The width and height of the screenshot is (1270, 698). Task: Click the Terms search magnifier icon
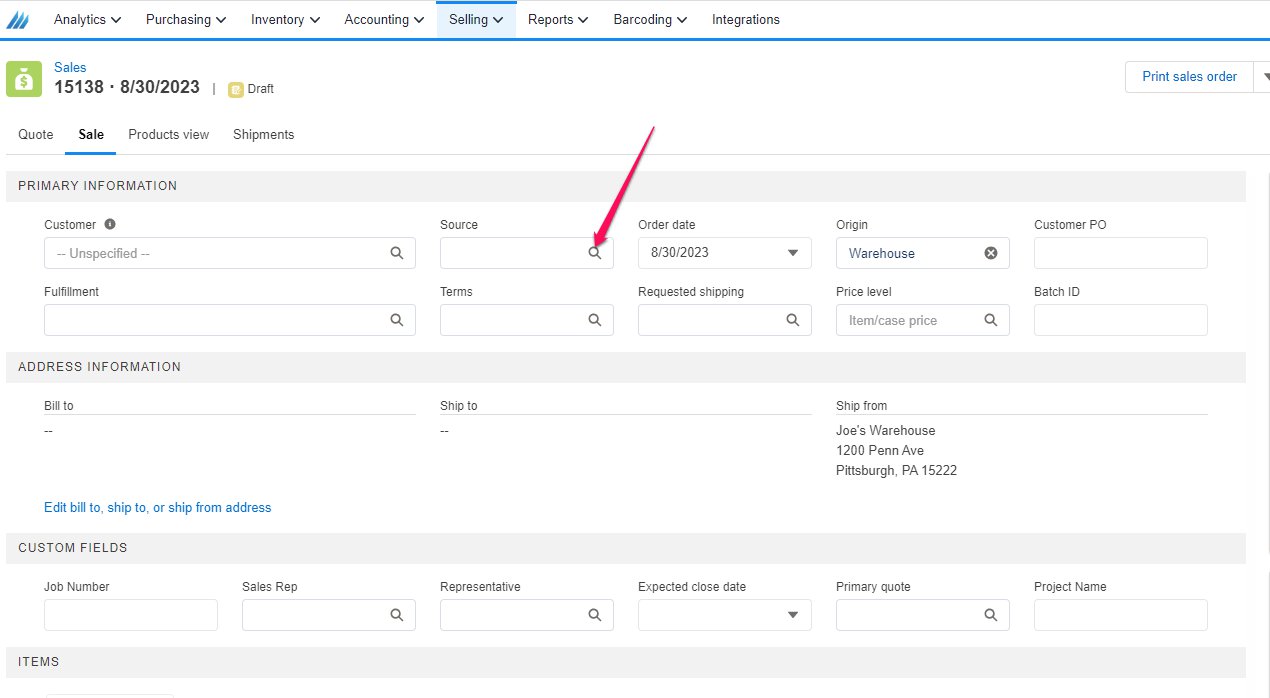pyautogui.click(x=595, y=320)
